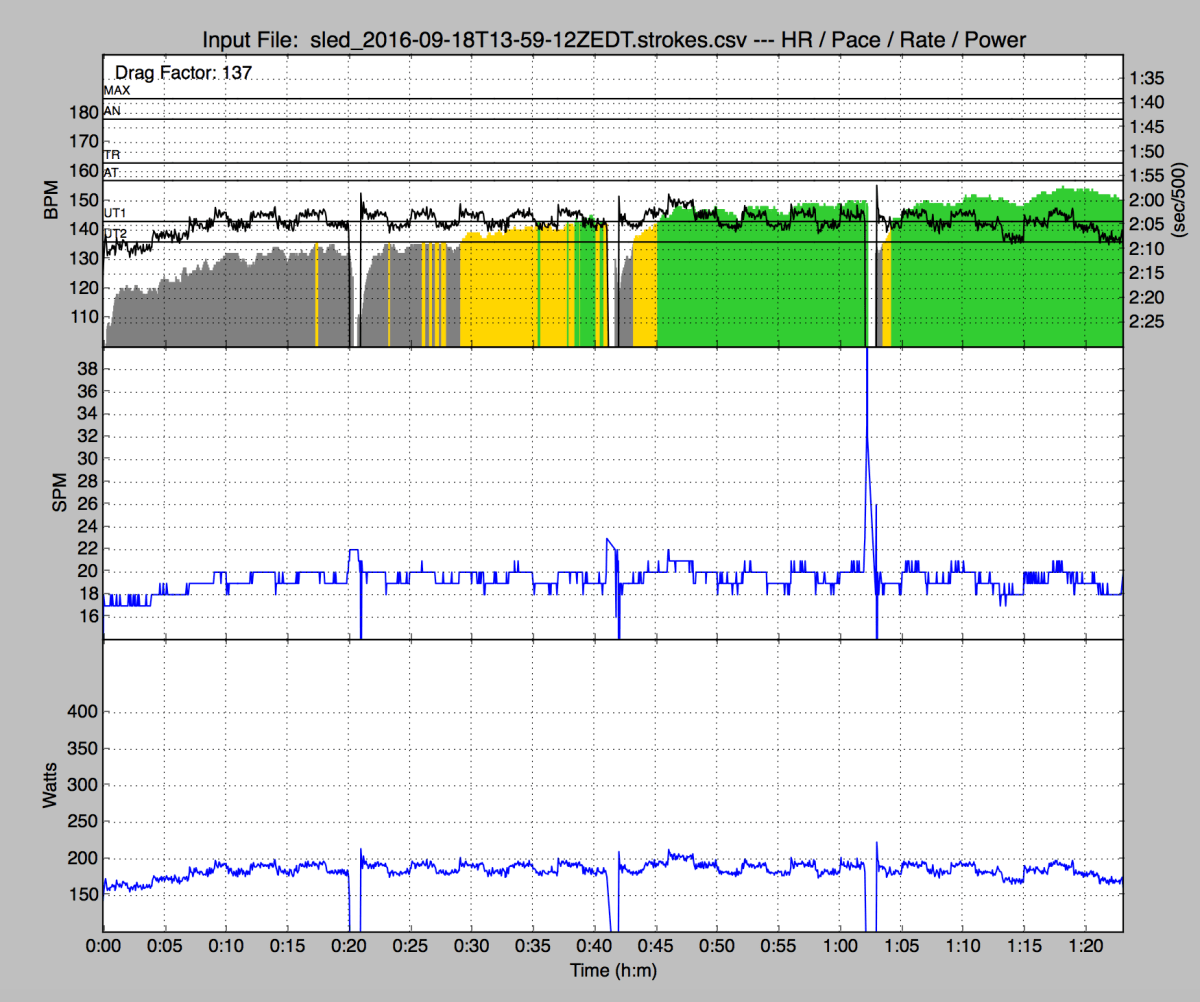Click the AT zone line label
This screenshot has height=1002, width=1200.
coord(112,173)
